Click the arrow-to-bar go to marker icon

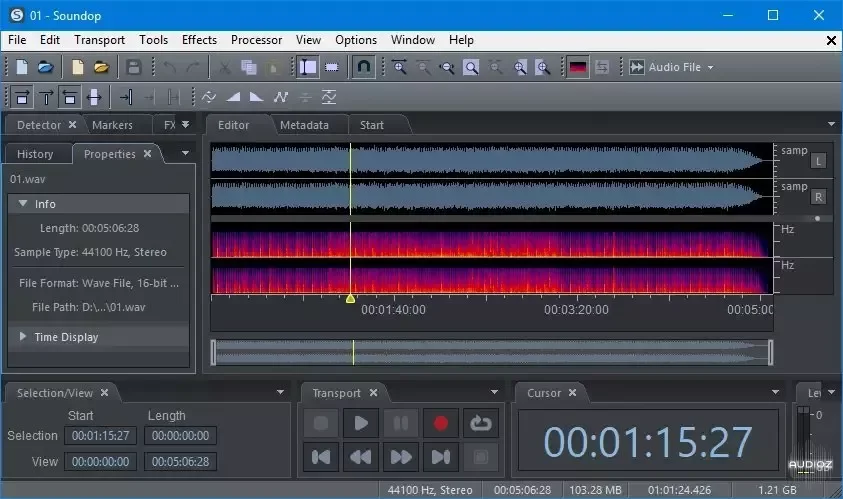click(126, 97)
